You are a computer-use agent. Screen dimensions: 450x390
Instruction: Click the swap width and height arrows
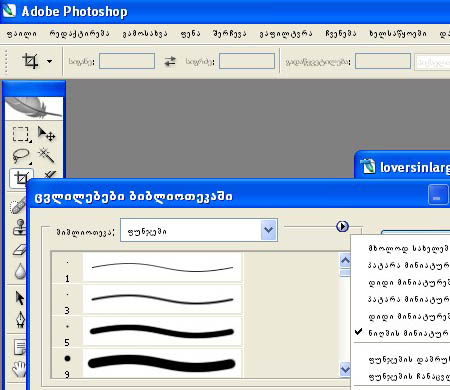click(x=170, y=61)
